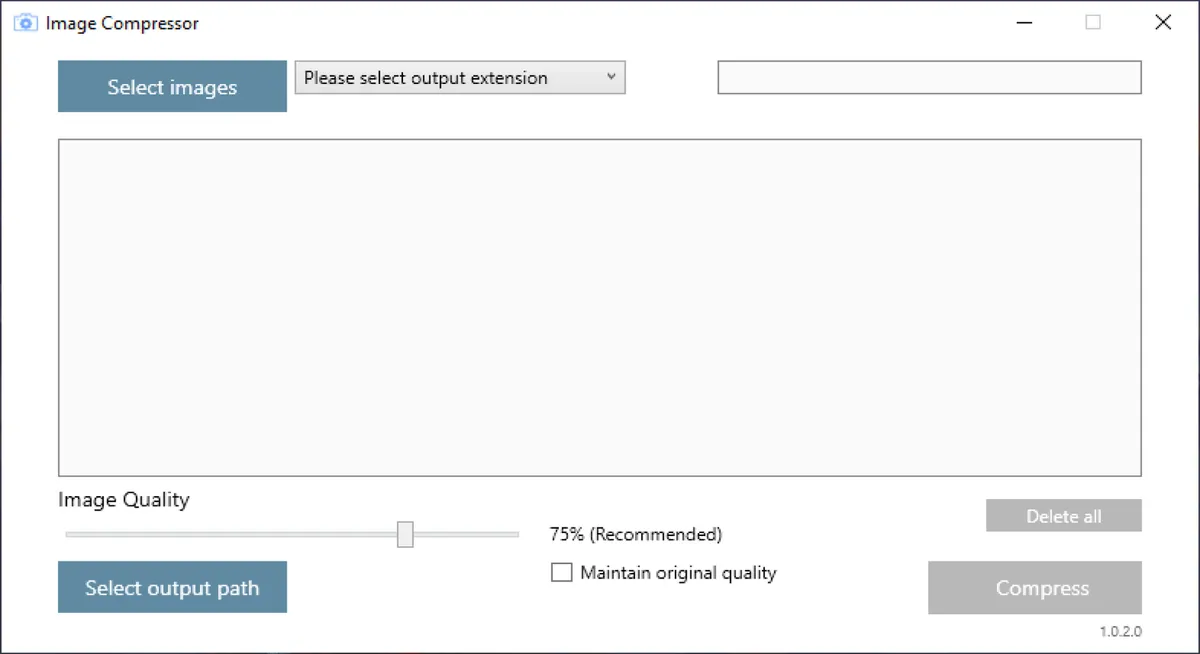Click the Maintain original quality label
The image size is (1200, 654).
pos(678,572)
